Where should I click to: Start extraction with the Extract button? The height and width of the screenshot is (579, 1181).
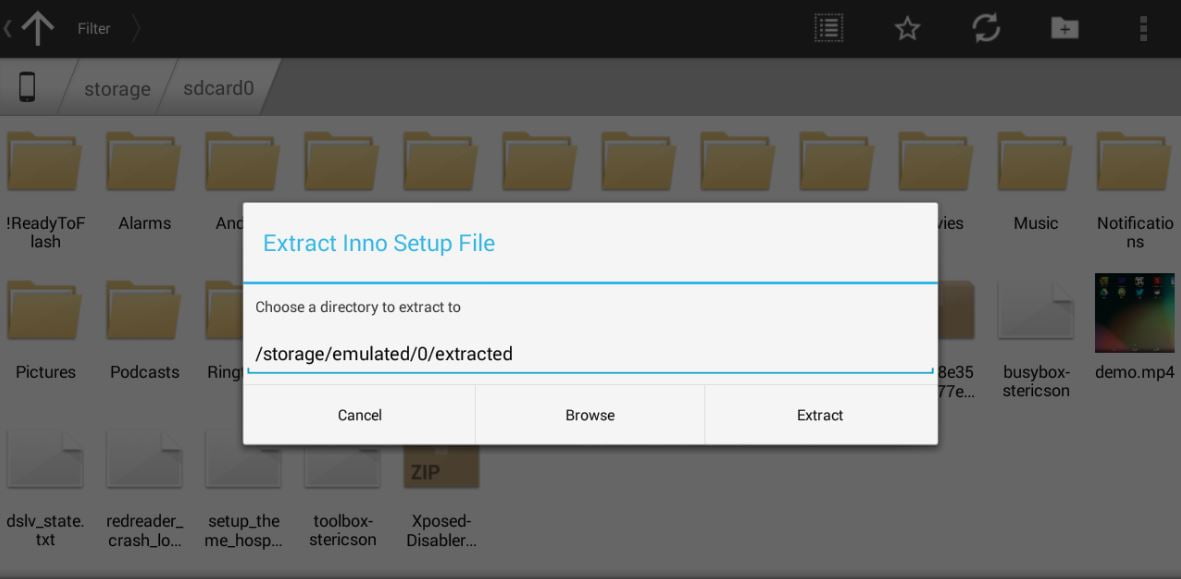[820, 414]
